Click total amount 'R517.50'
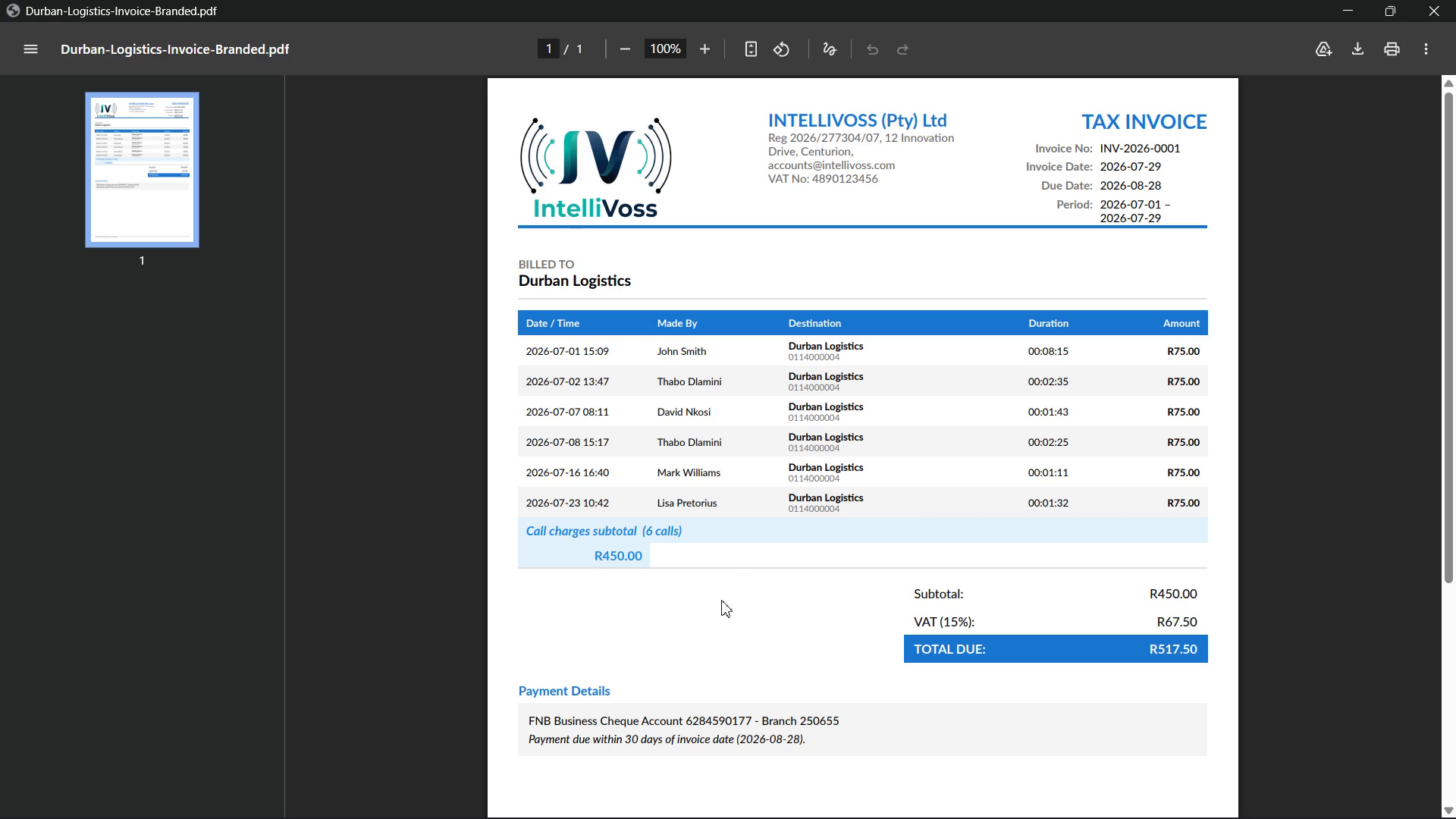 tap(1173, 649)
